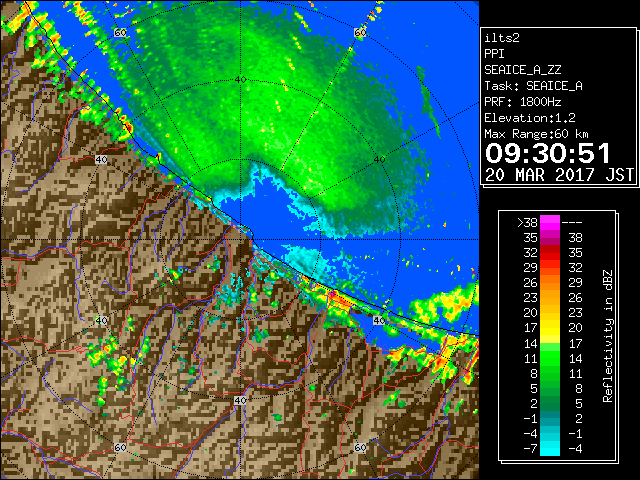This screenshot has height=480, width=640.
Task: Click the 'Task: SEAICE_A' line
Action: tap(533, 86)
